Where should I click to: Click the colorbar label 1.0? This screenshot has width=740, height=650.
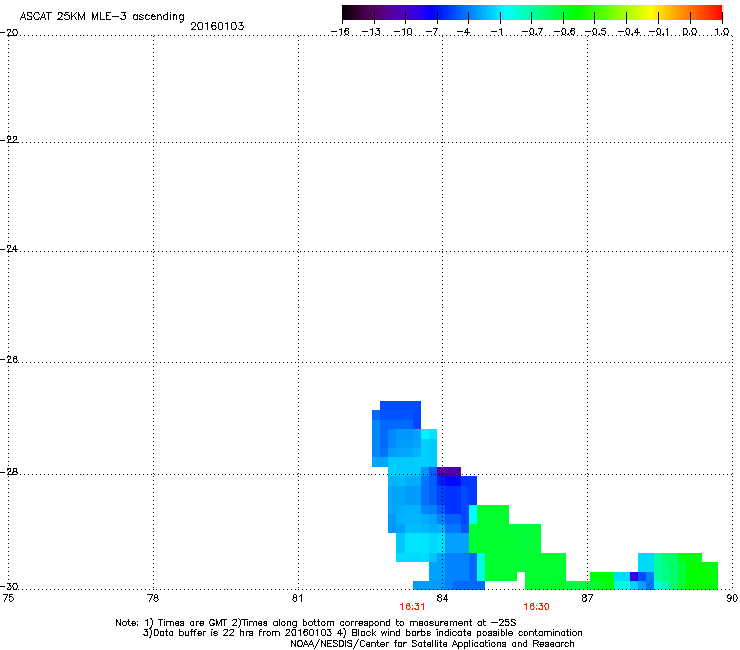coord(722,32)
